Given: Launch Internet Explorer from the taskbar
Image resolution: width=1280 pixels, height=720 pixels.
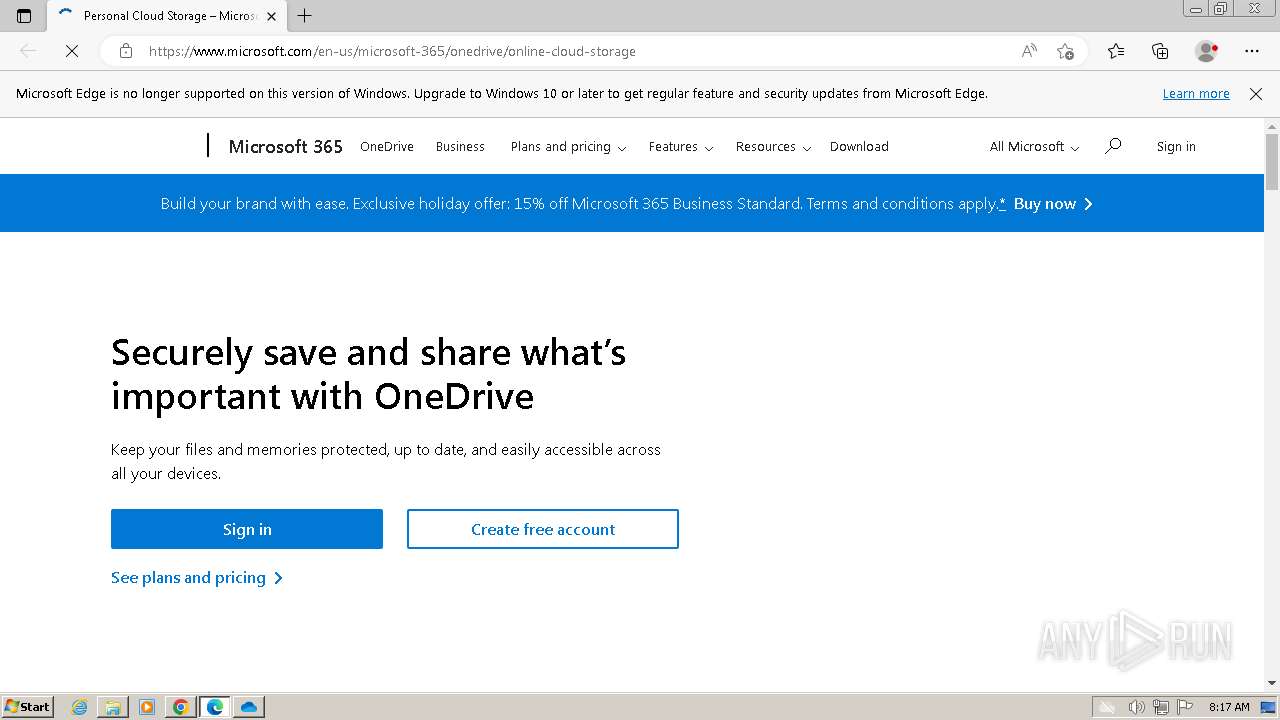Looking at the screenshot, I should pyautogui.click(x=80, y=707).
